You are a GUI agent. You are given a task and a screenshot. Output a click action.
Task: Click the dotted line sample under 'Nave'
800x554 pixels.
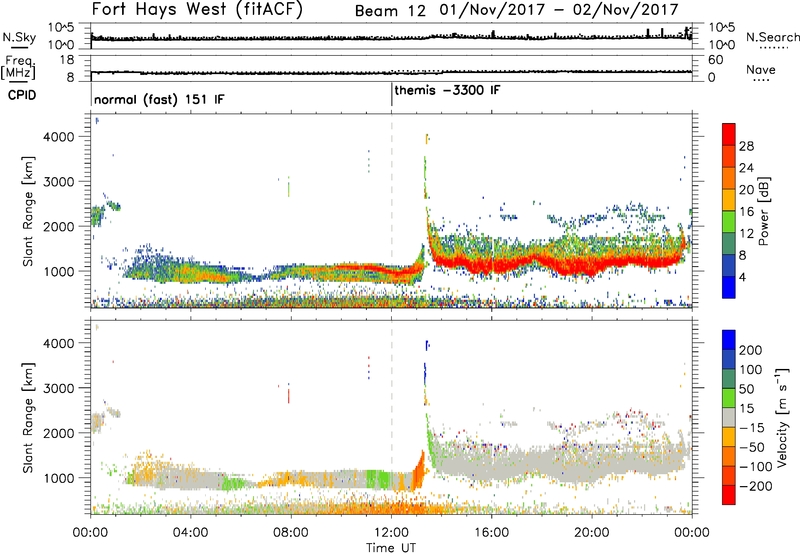(x=761, y=80)
